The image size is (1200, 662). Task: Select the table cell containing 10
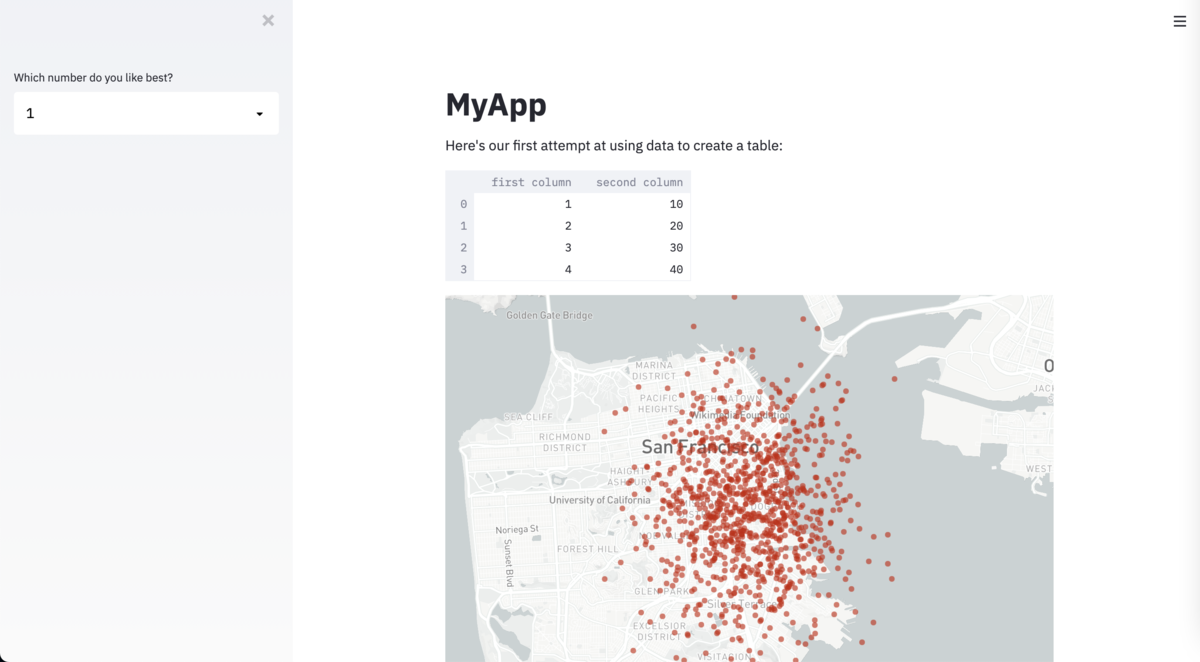[x=635, y=204]
